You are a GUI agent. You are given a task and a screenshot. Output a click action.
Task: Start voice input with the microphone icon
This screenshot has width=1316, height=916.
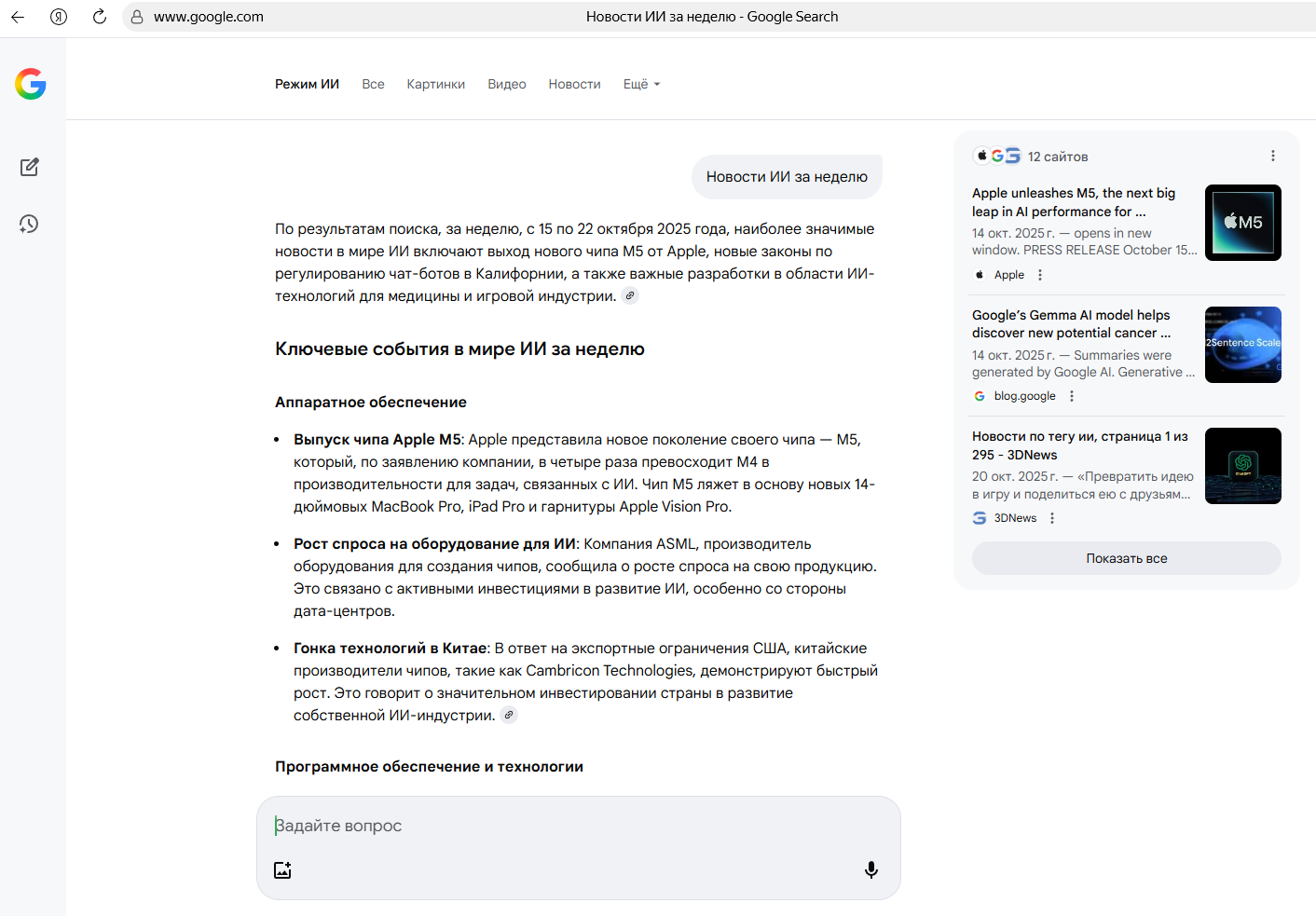click(x=871, y=870)
